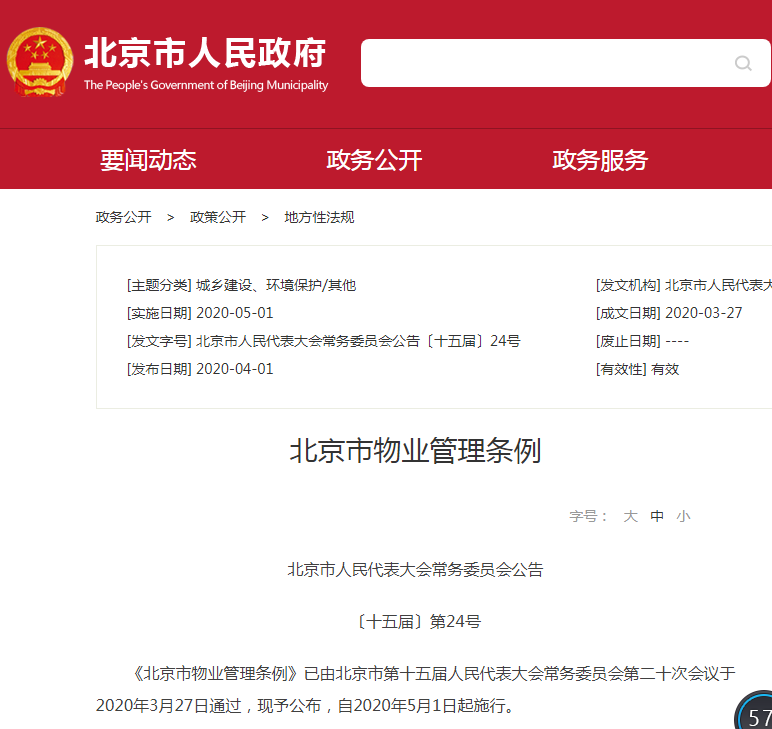772x729 pixels.
Task: Set font size to 中
Action: pos(657,516)
